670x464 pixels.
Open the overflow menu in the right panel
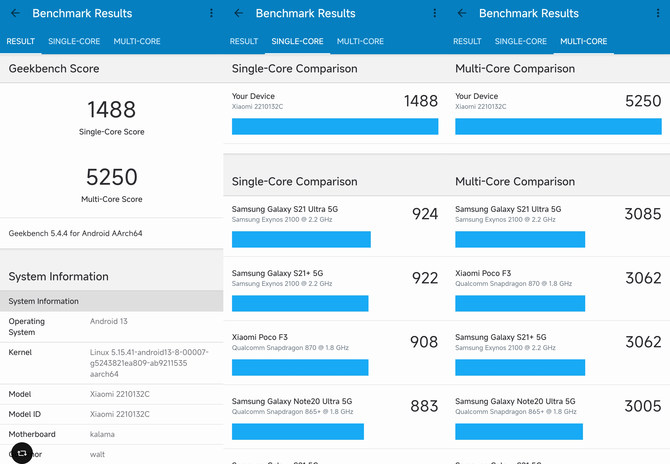pos(658,13)
